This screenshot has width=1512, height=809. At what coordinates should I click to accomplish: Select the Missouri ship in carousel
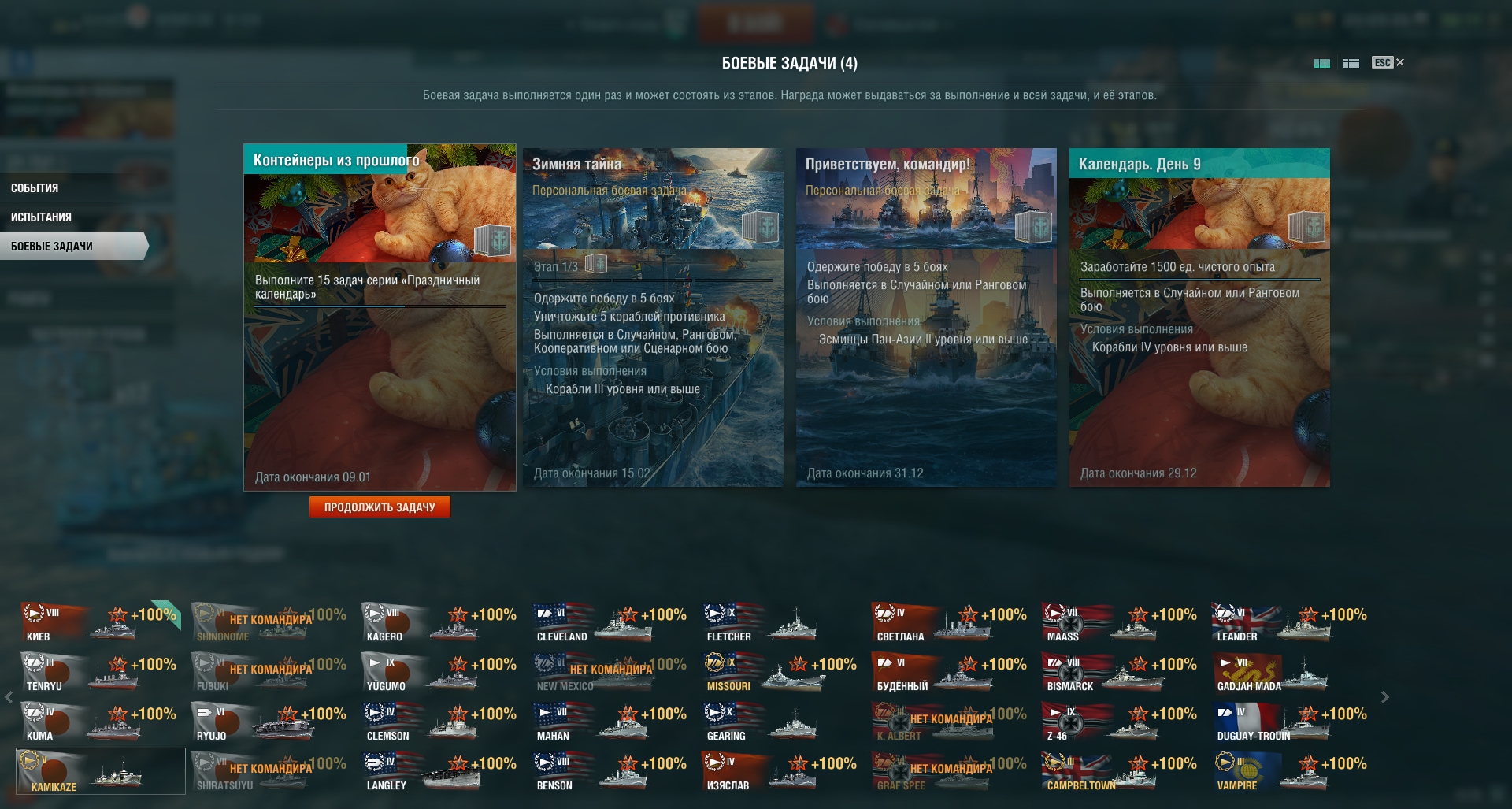pyautogui.click(x=781, y=674)
